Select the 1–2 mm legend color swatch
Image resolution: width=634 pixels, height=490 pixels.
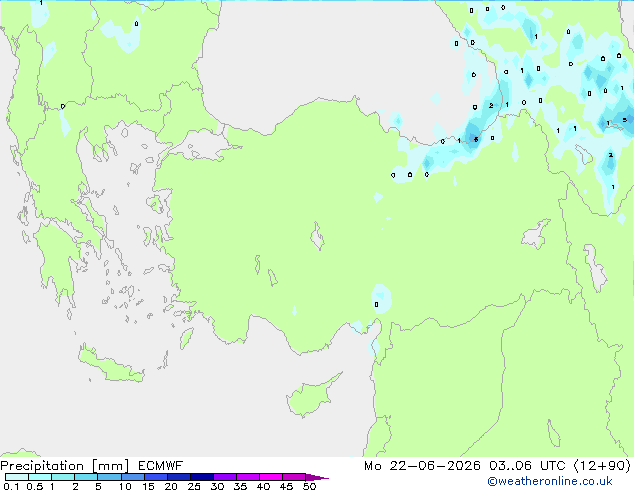(63, 477)
